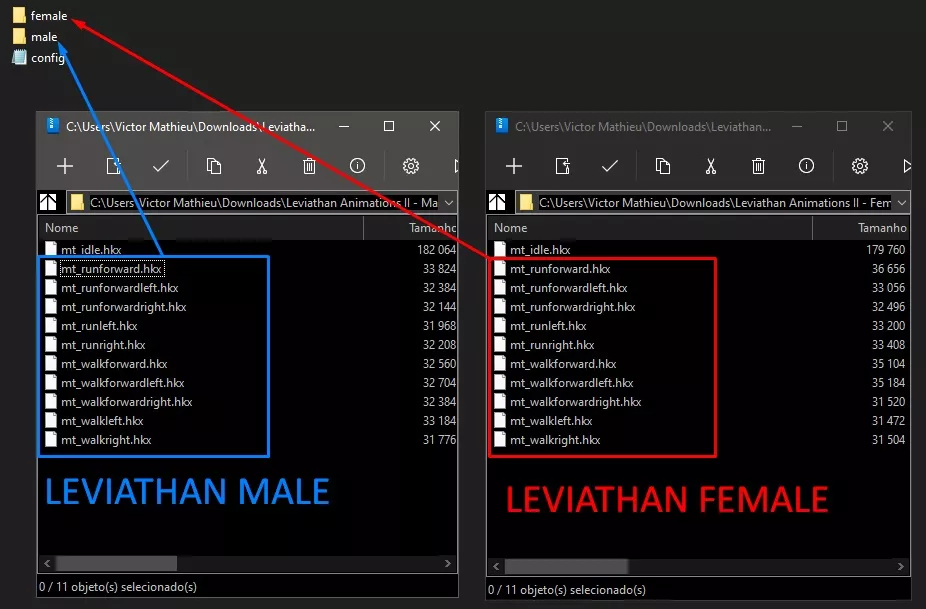Viewport: 926px width, 609px height.
Task: Click the Info icon in right window
Action: (x=806, y=166)
